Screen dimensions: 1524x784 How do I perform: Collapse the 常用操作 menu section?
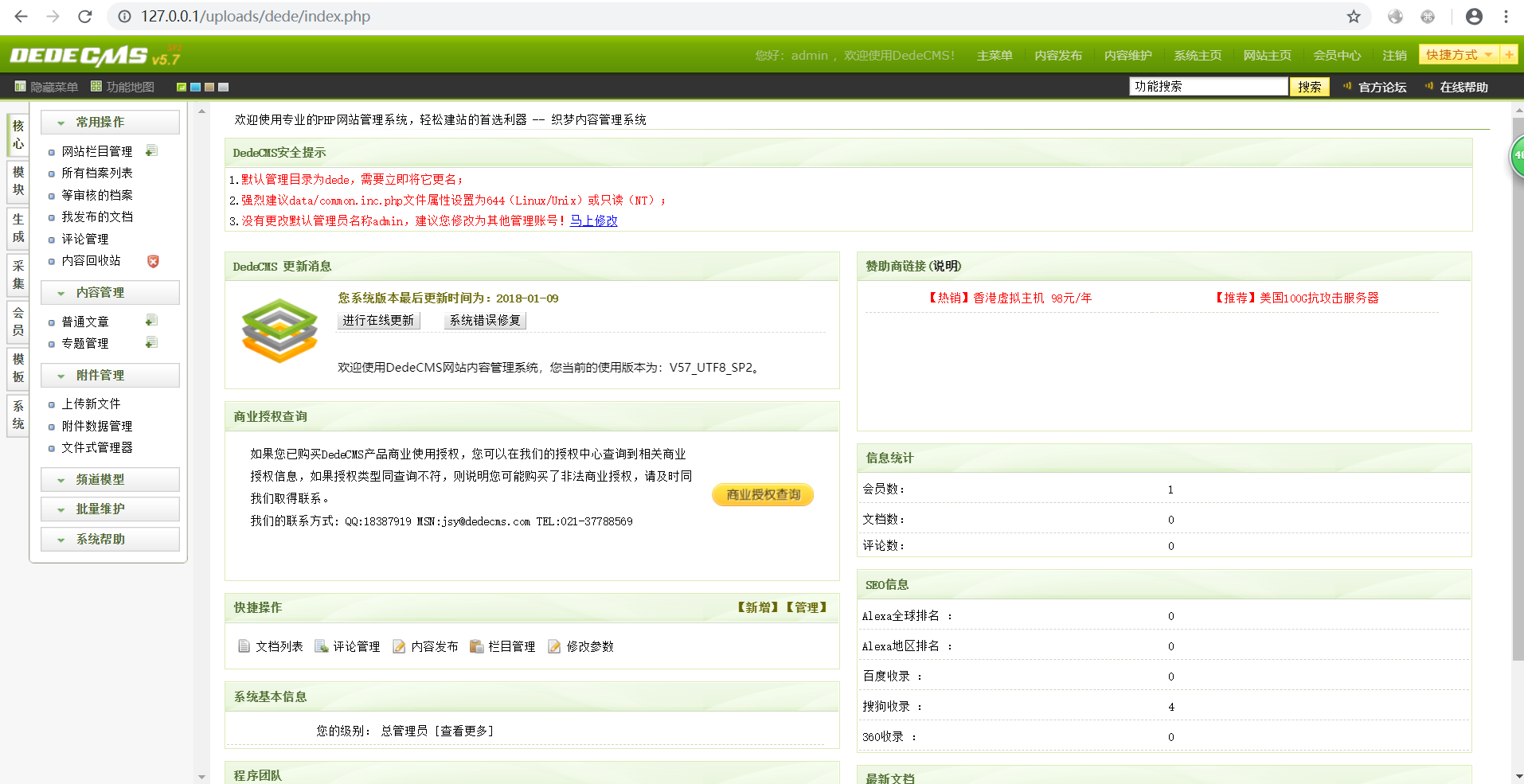point(110,122)
